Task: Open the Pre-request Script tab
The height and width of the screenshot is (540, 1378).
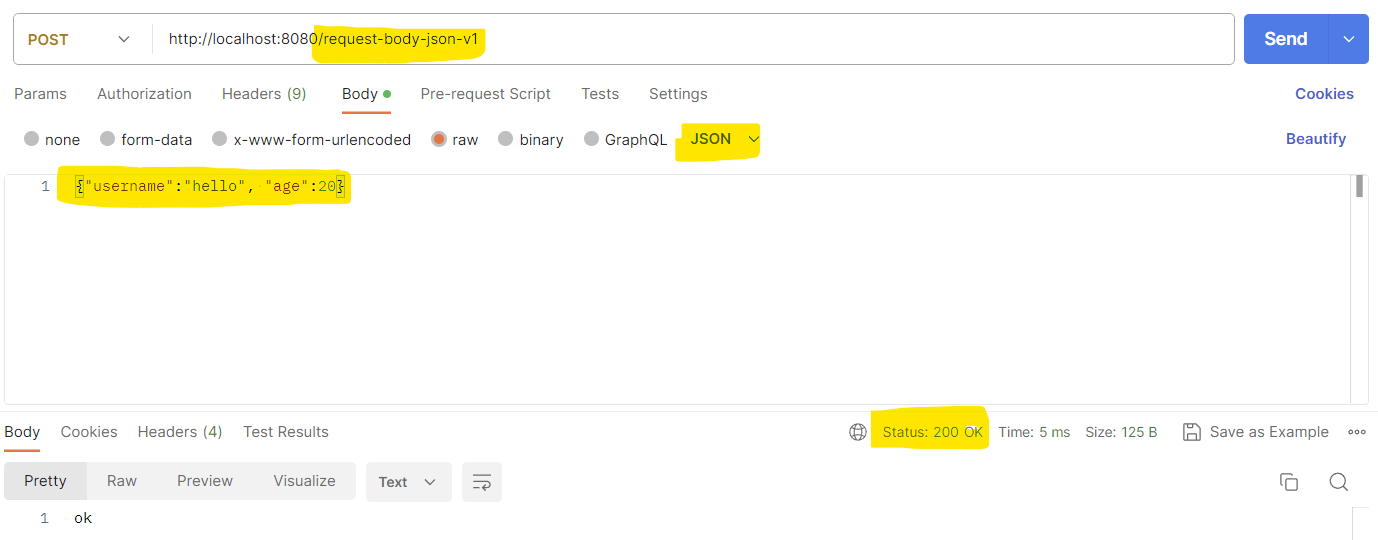Action: point(485,94)
